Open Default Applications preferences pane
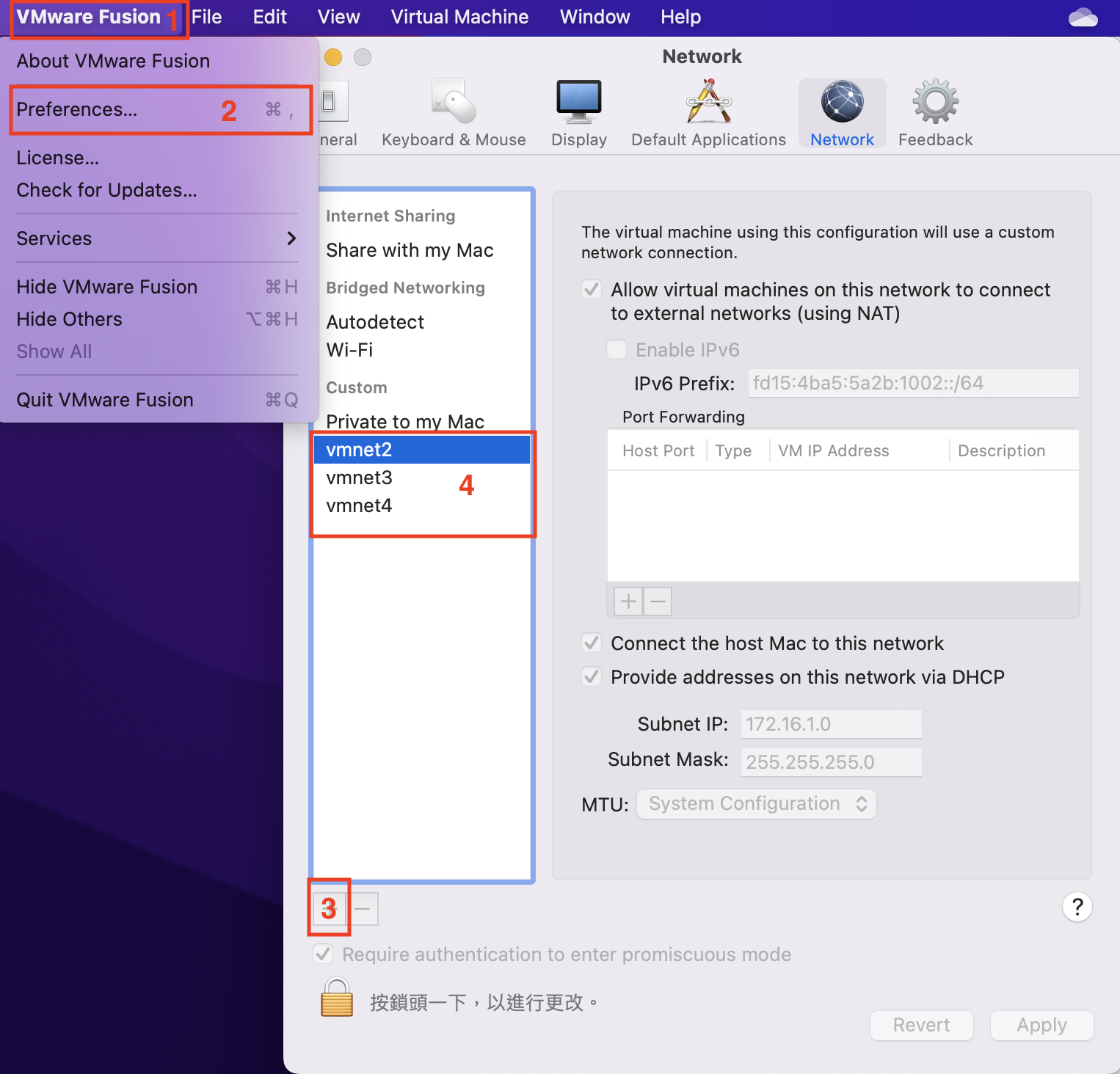Viewport: 1120px width, 1074px height. pos(708,114)
